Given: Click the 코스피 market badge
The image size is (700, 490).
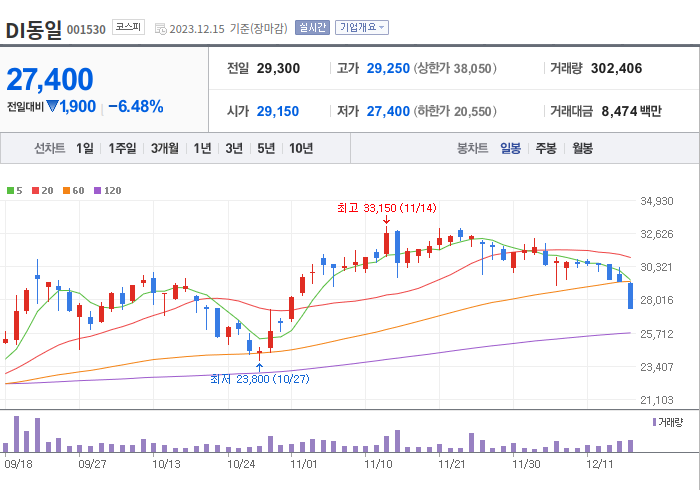Looking at the screenshot, I should tap(128, 27).
